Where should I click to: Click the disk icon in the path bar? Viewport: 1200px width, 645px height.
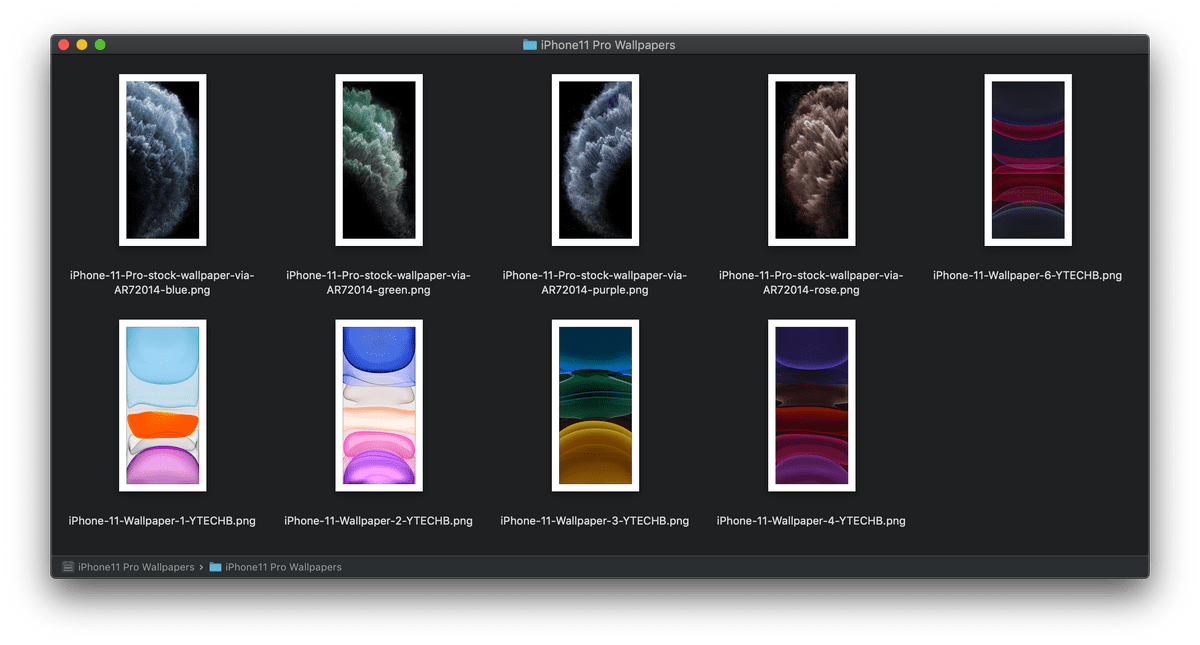pos(68,567)
